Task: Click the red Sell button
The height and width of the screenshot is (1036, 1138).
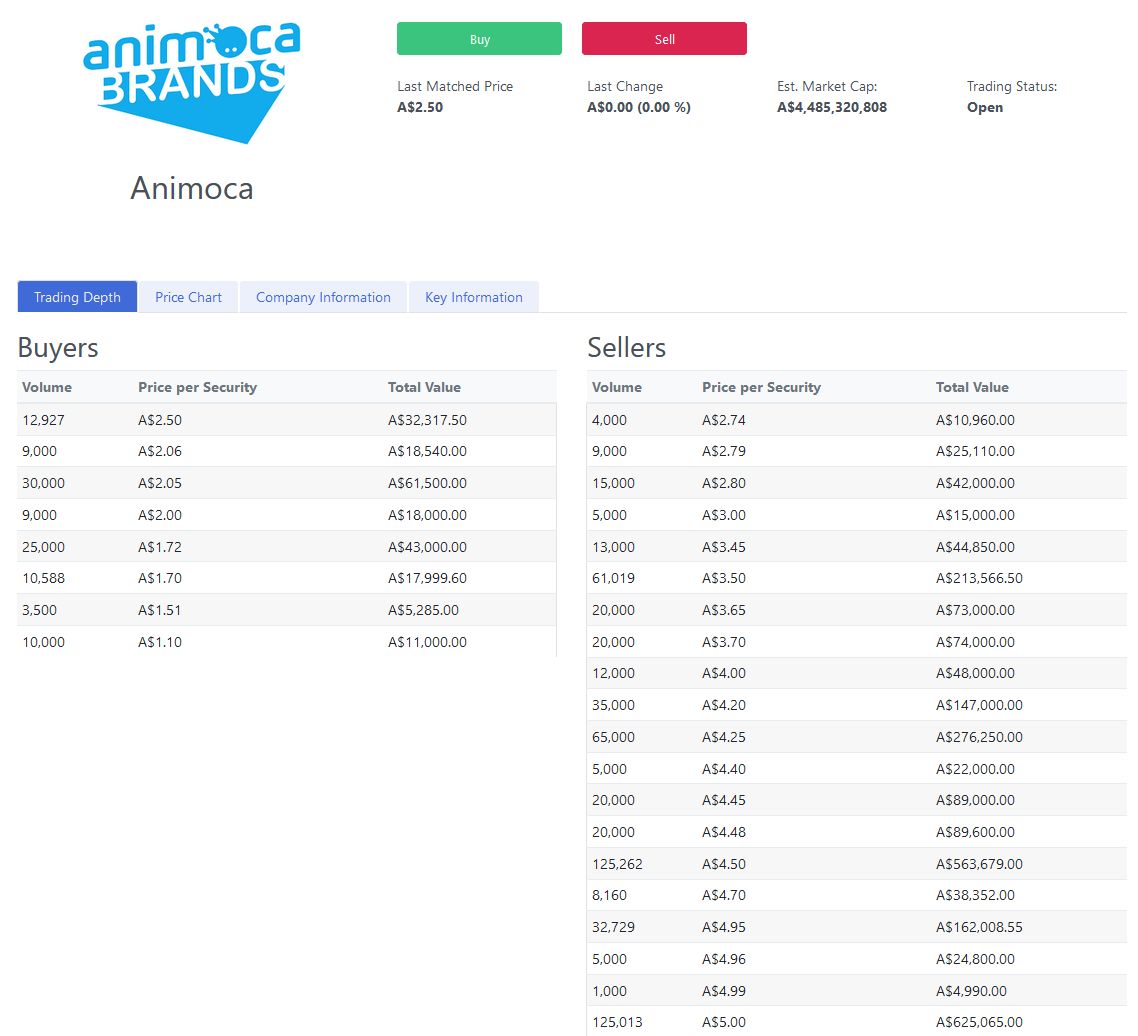Action: 664,38
